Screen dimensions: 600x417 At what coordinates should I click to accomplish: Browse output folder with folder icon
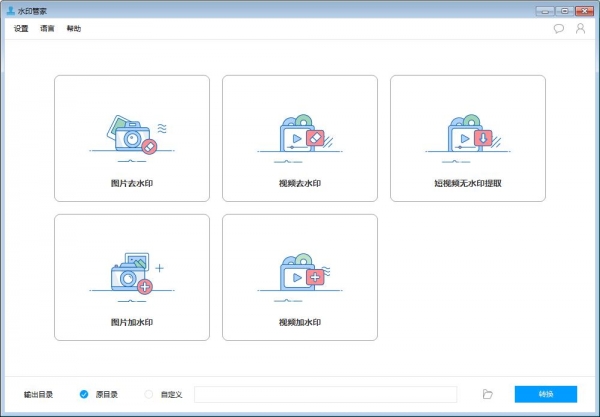(488, 394)
